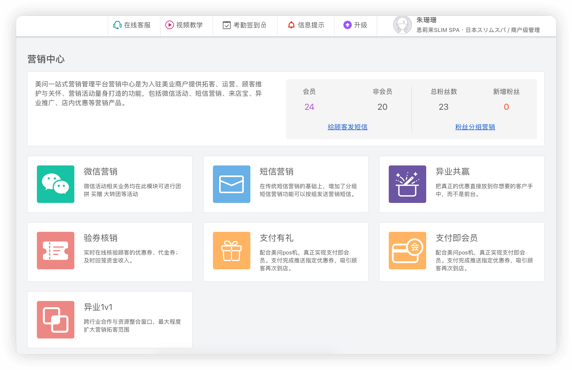Open the 异业1v1 card title
The image size is (572, 370).
[x=98, y=307]
